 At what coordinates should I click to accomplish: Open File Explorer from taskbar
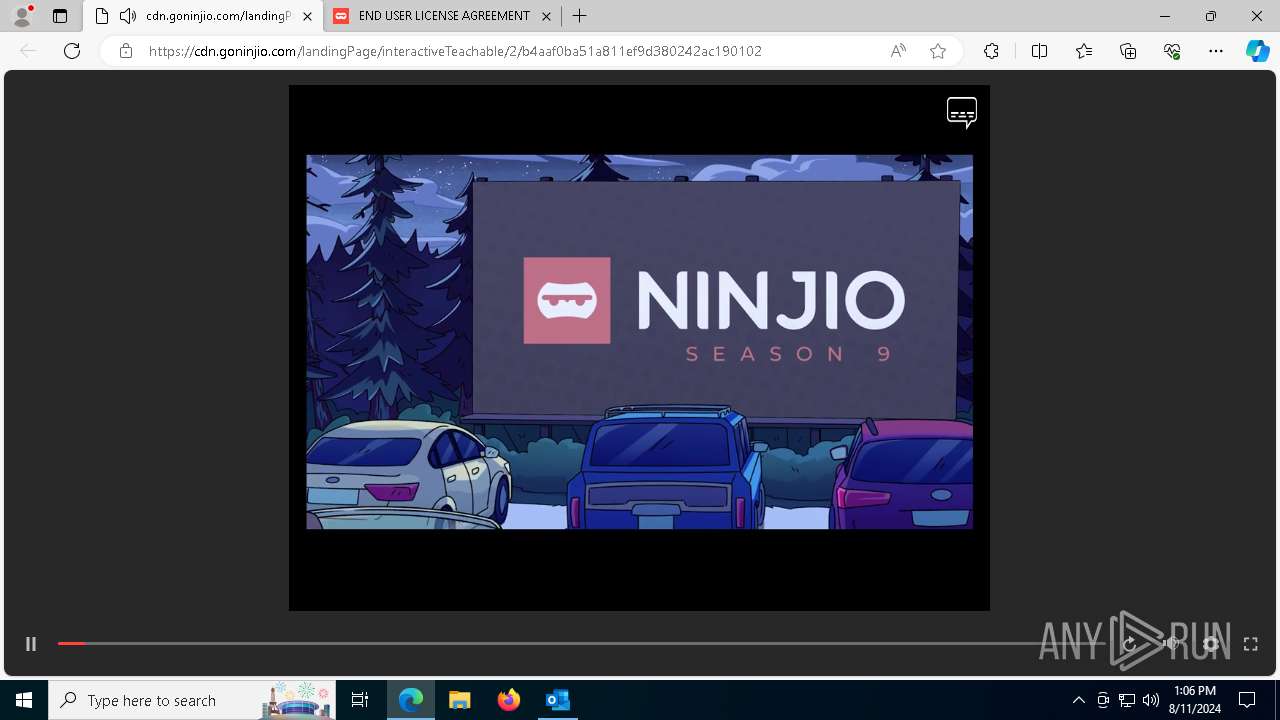[459, 700]
